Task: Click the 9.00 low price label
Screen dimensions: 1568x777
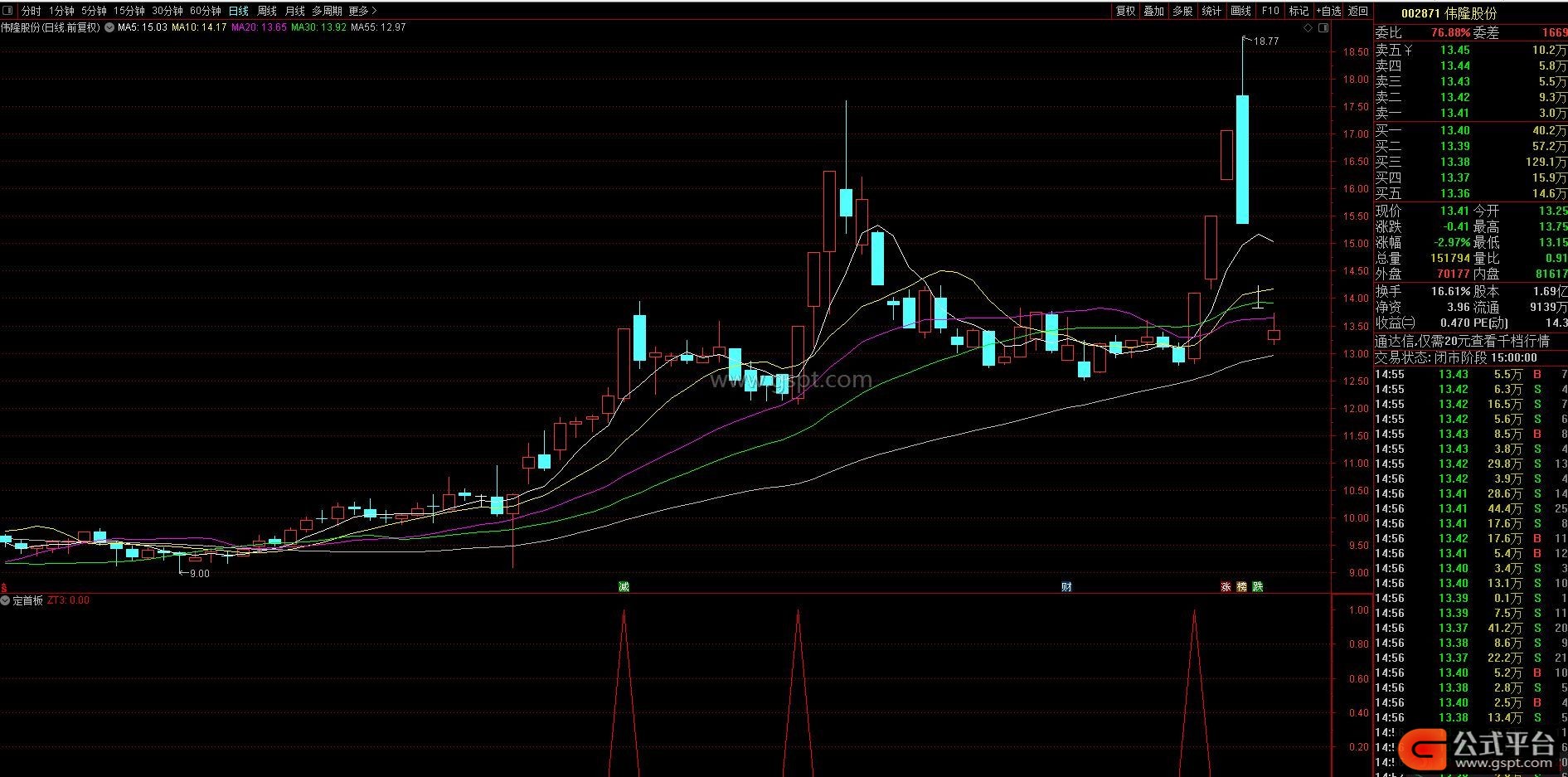Action: tap(200, 573)
